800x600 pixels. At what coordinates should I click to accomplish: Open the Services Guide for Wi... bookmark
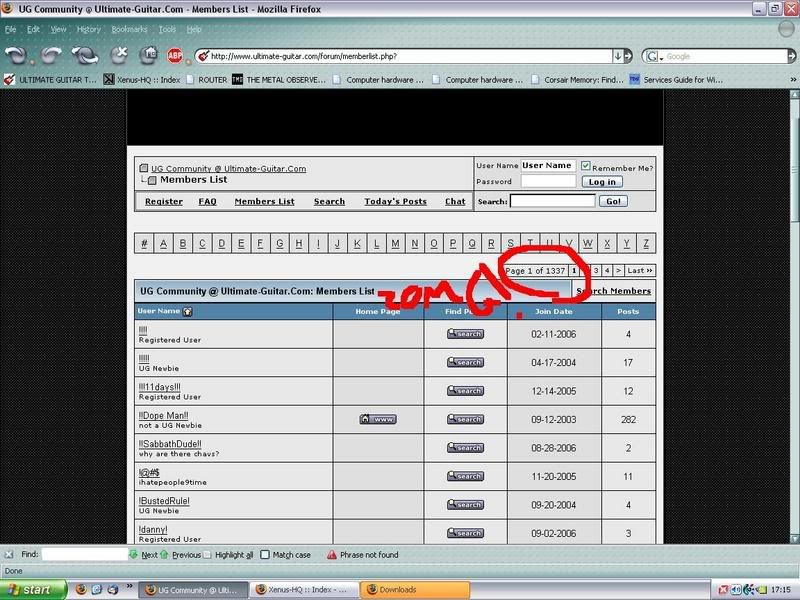pos(676,80)
